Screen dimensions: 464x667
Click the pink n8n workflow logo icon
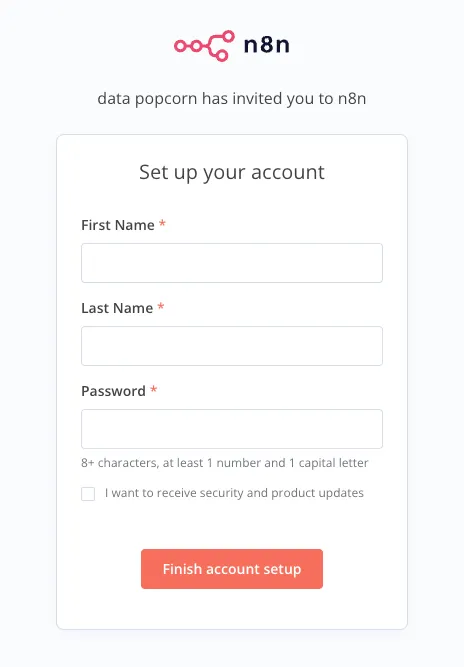click(x=204, y=46)
